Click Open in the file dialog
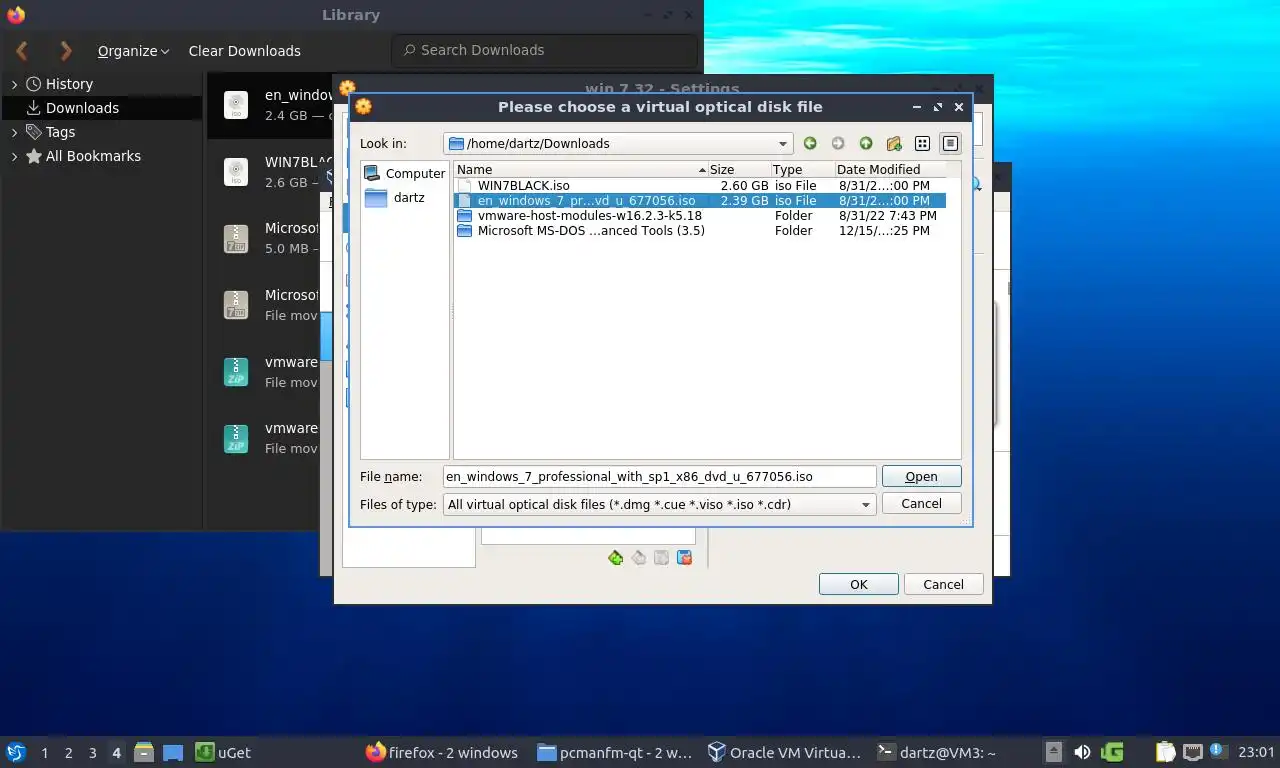 [x=921, y=477]
